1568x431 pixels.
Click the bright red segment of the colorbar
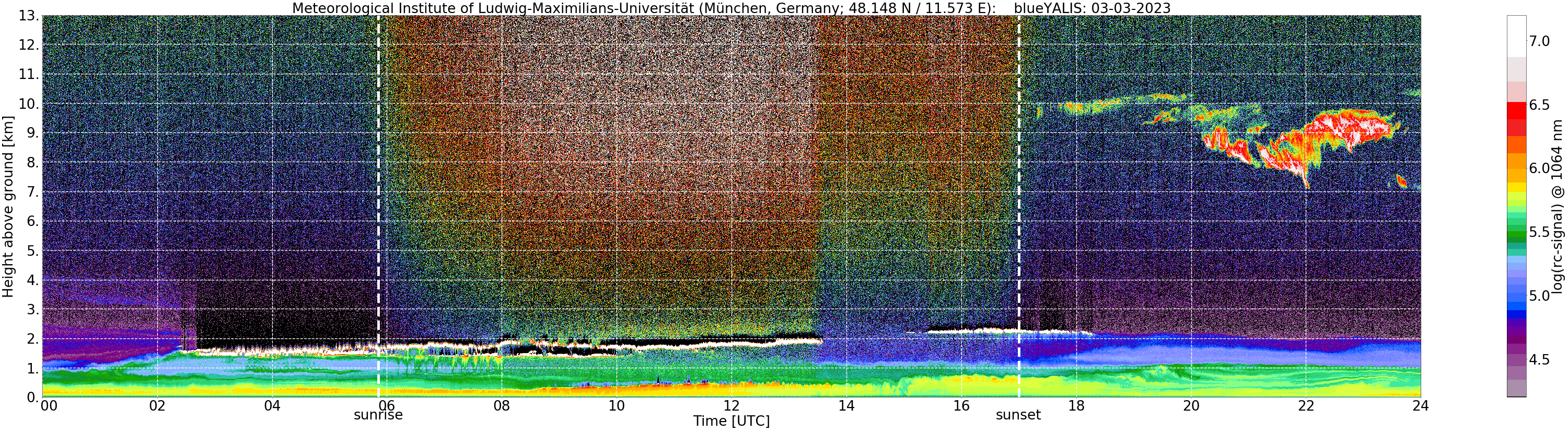click(1516, 111)
